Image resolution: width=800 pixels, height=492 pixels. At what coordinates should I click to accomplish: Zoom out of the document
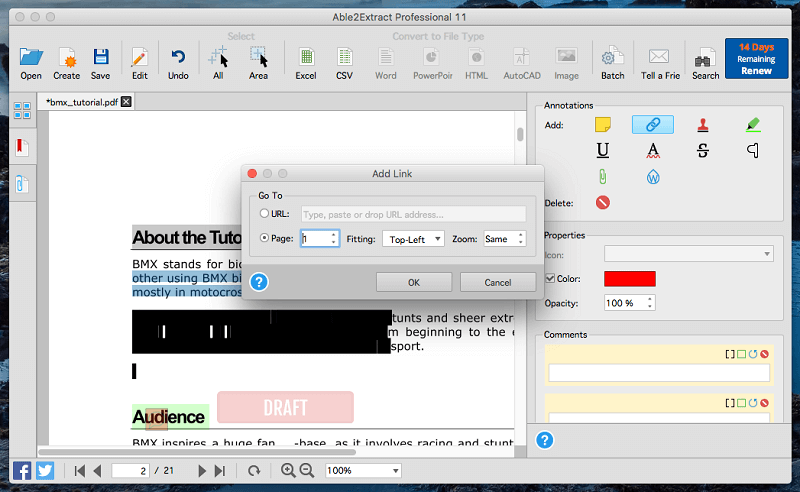tap(307, 470)
